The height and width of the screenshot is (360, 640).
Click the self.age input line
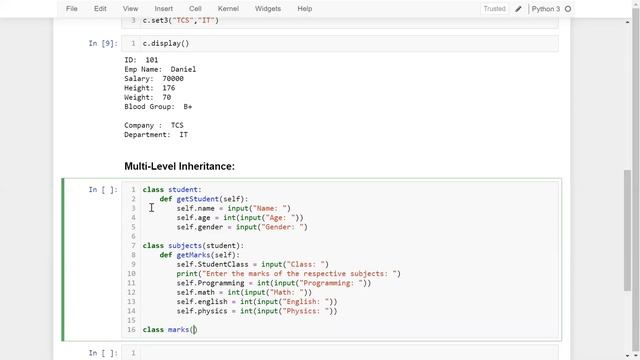tap(240, 218)
